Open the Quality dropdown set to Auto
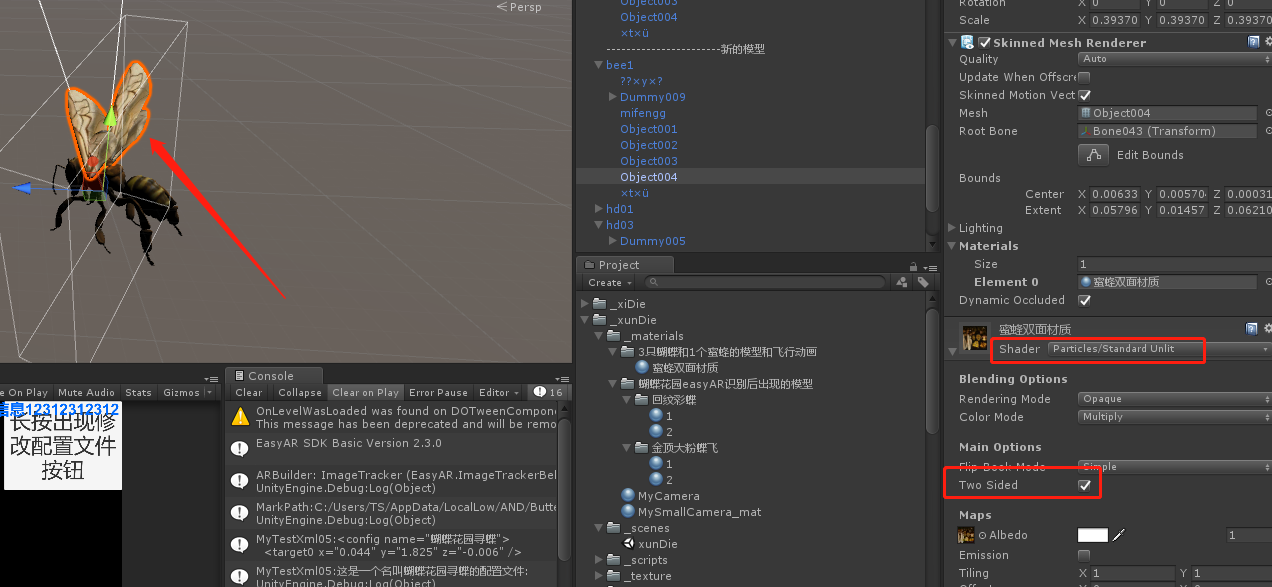Image resolution: width=1272 pixels, height=587 pixels. pos(1175,59)
